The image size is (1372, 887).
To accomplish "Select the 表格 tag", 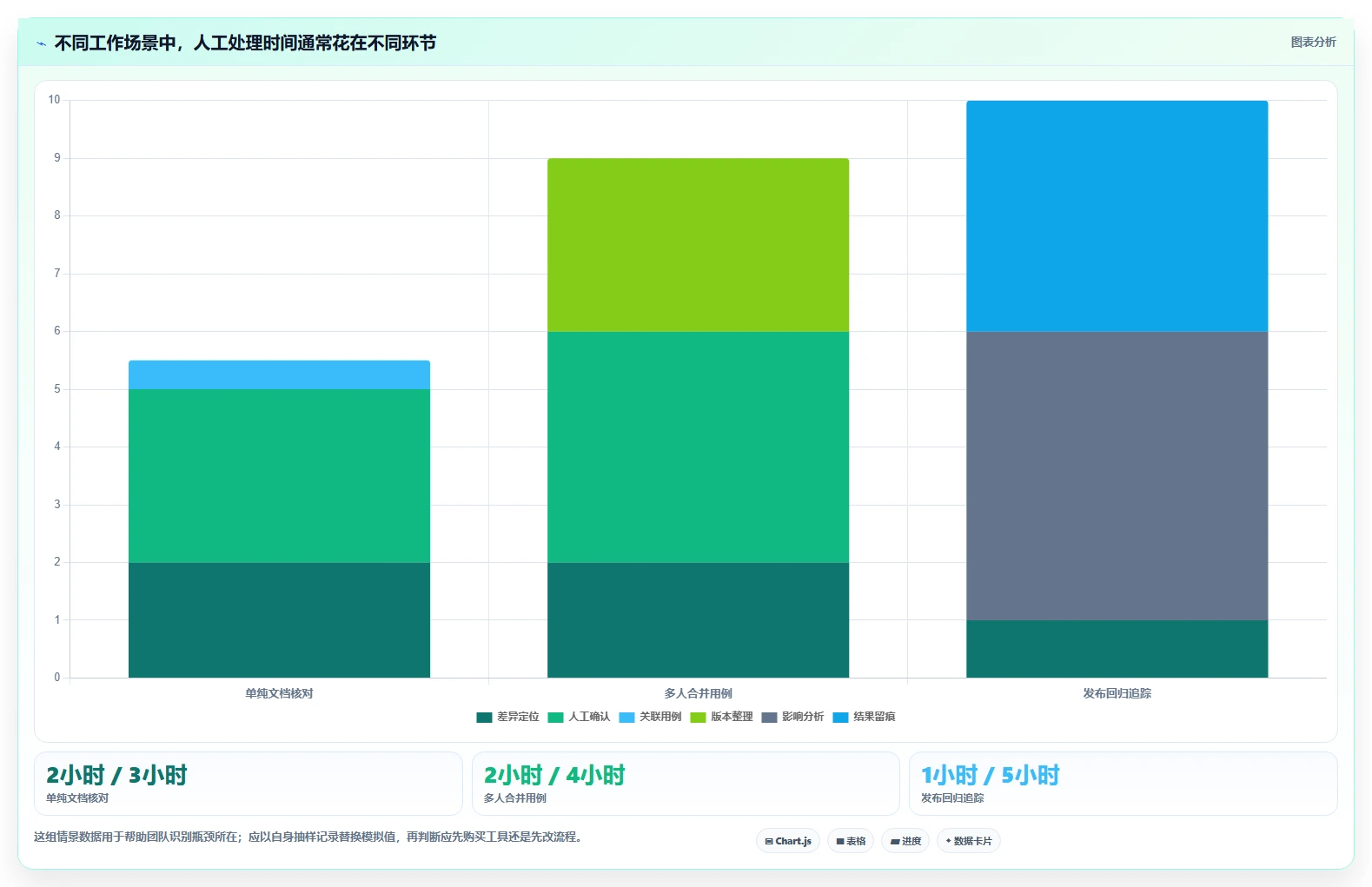I will 851,841.
